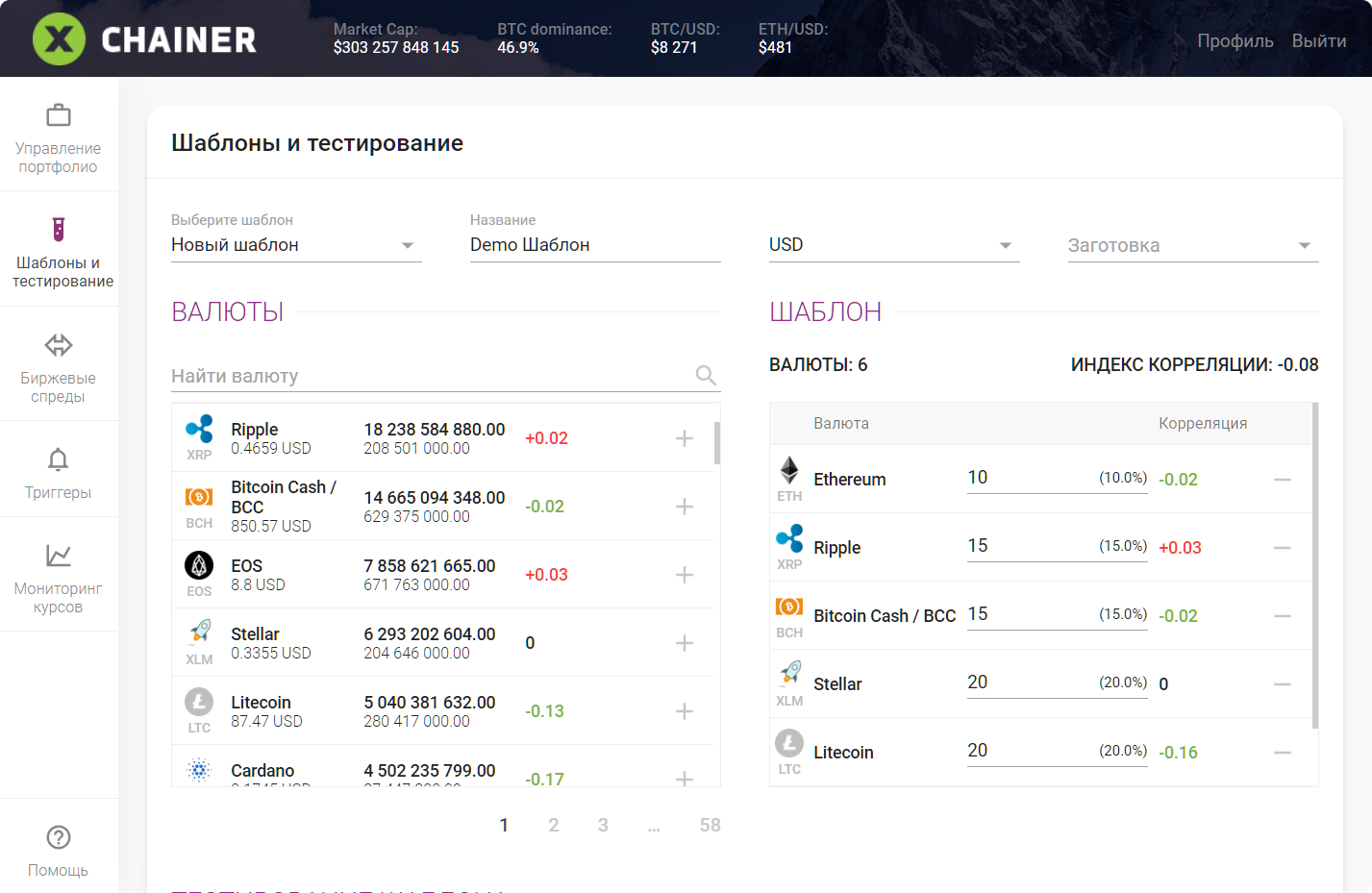Click ИНДЕКС КОРРЕЛЯЦИИ: -0.08 text

click(x=1194, y=365)
